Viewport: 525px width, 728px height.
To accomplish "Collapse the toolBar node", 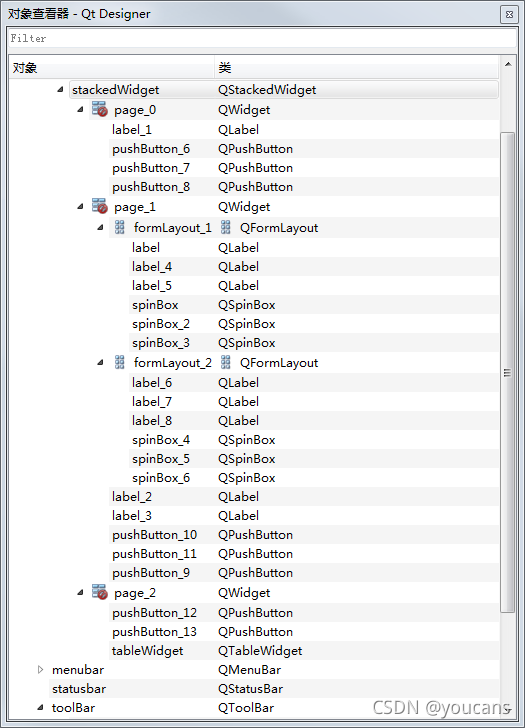I will click(x=40, y=708).
